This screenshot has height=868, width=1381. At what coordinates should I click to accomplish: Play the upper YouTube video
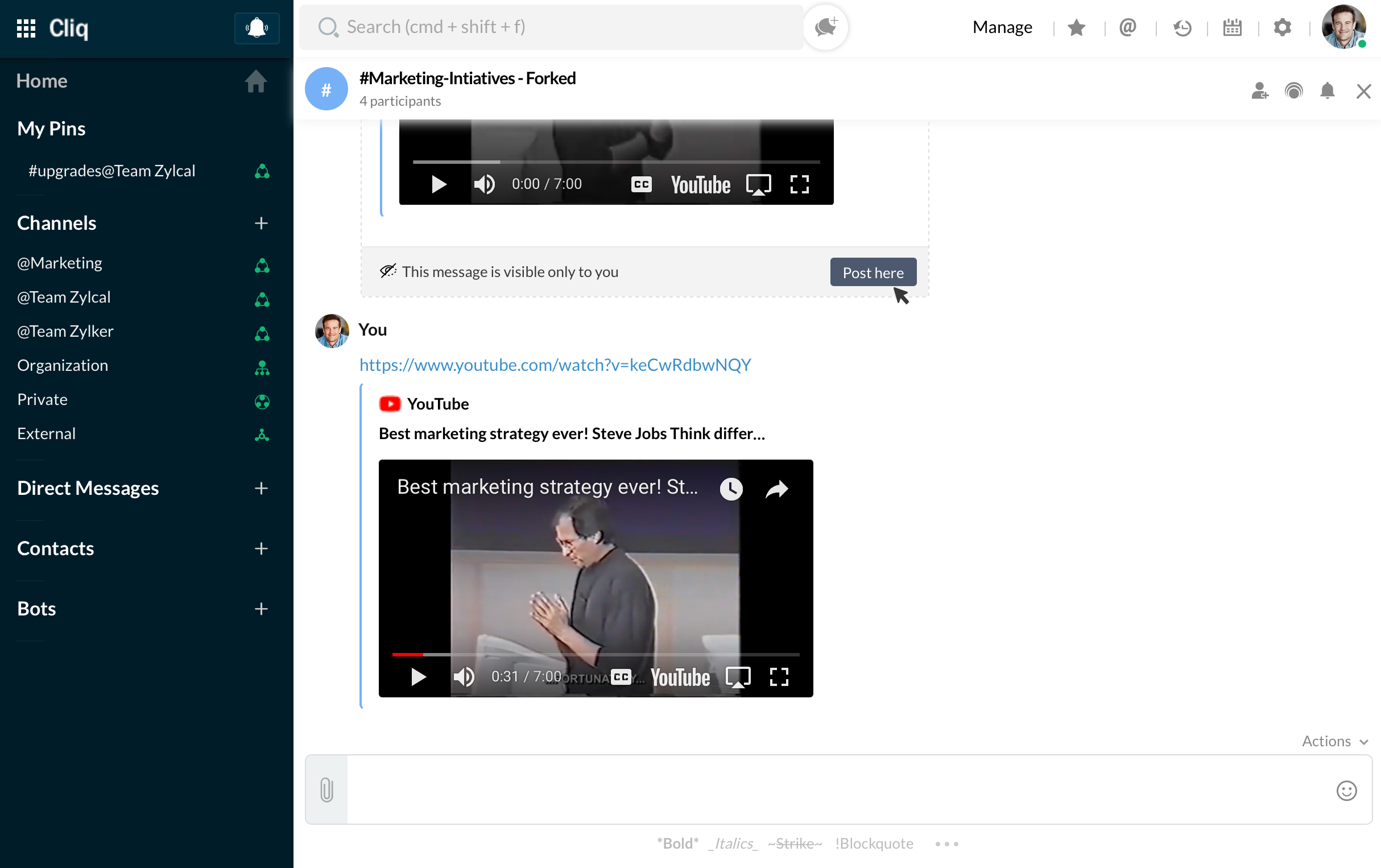tap(439, 184)
